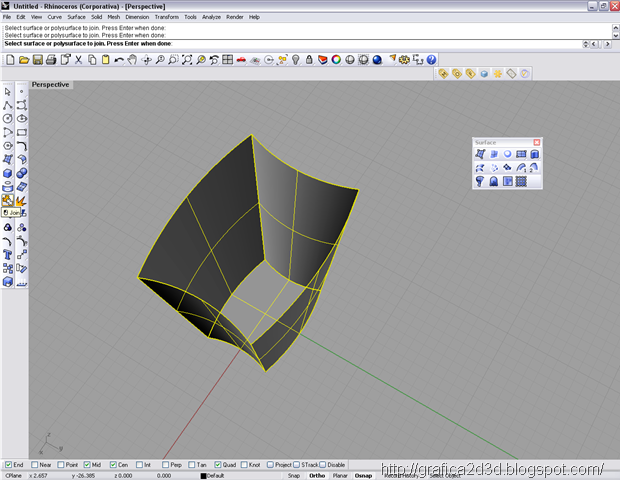Select the Text tool T icon
Screen dimensions: 620x480
pos(8,255)
